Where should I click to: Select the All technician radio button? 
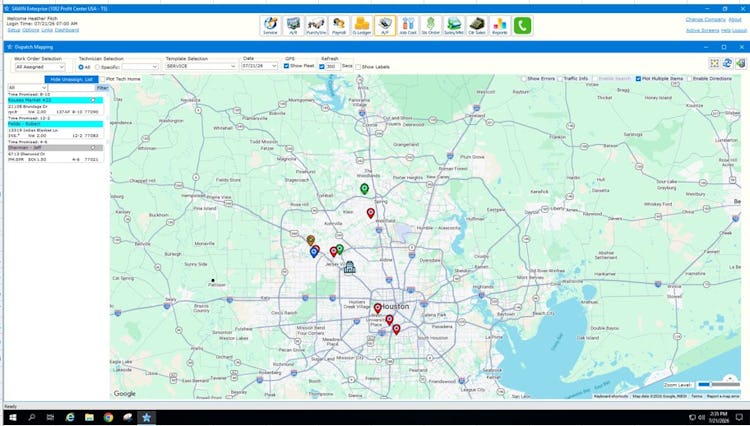81,67
